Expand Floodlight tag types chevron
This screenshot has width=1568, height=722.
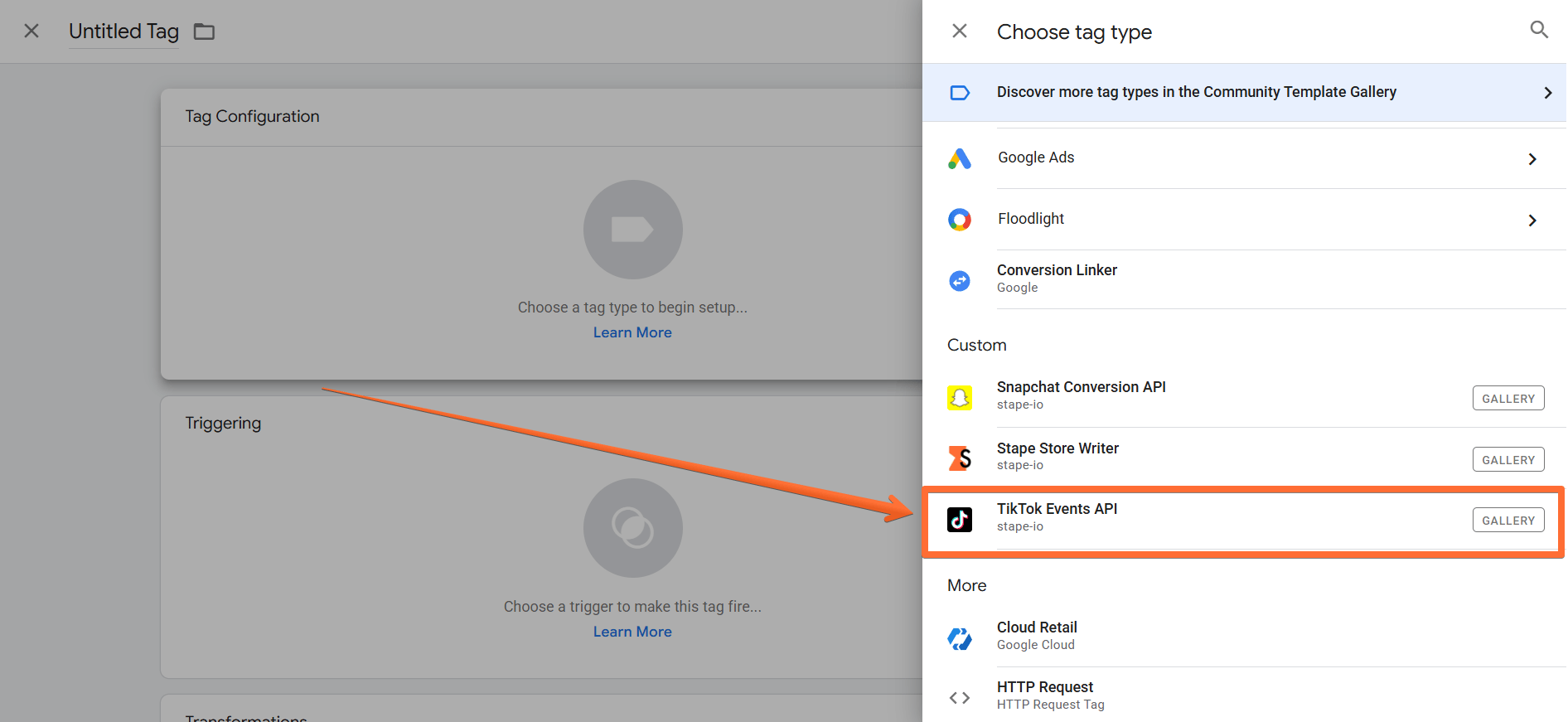[1532, 220]
